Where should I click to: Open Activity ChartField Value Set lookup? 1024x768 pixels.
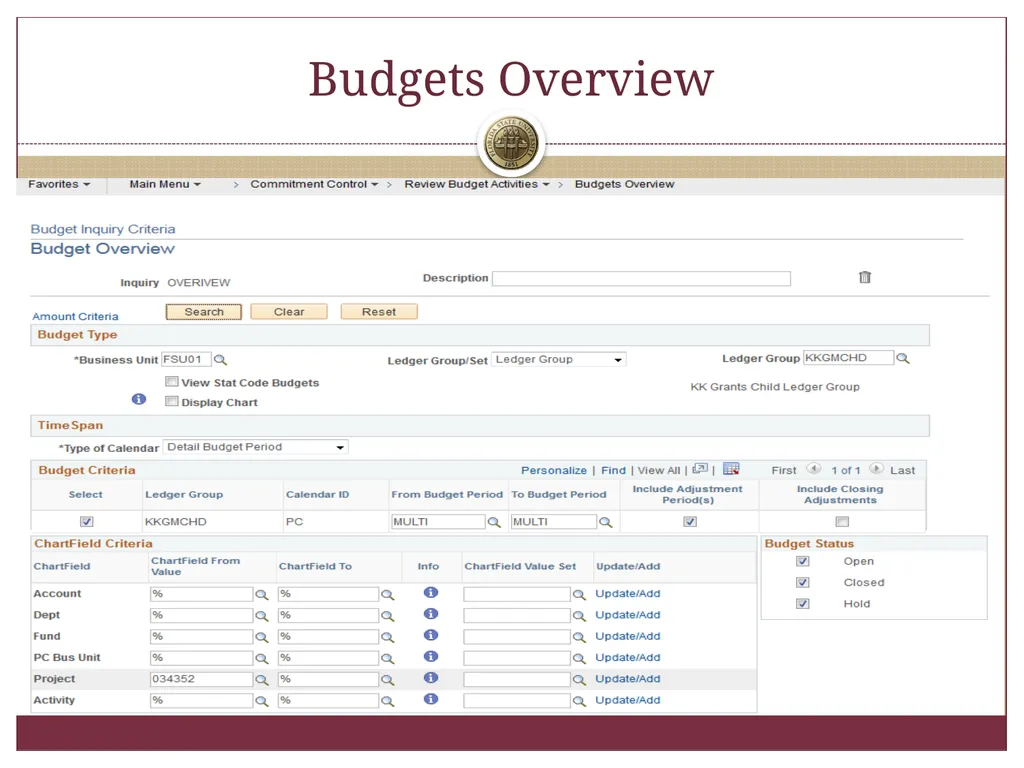pos(579,701)
